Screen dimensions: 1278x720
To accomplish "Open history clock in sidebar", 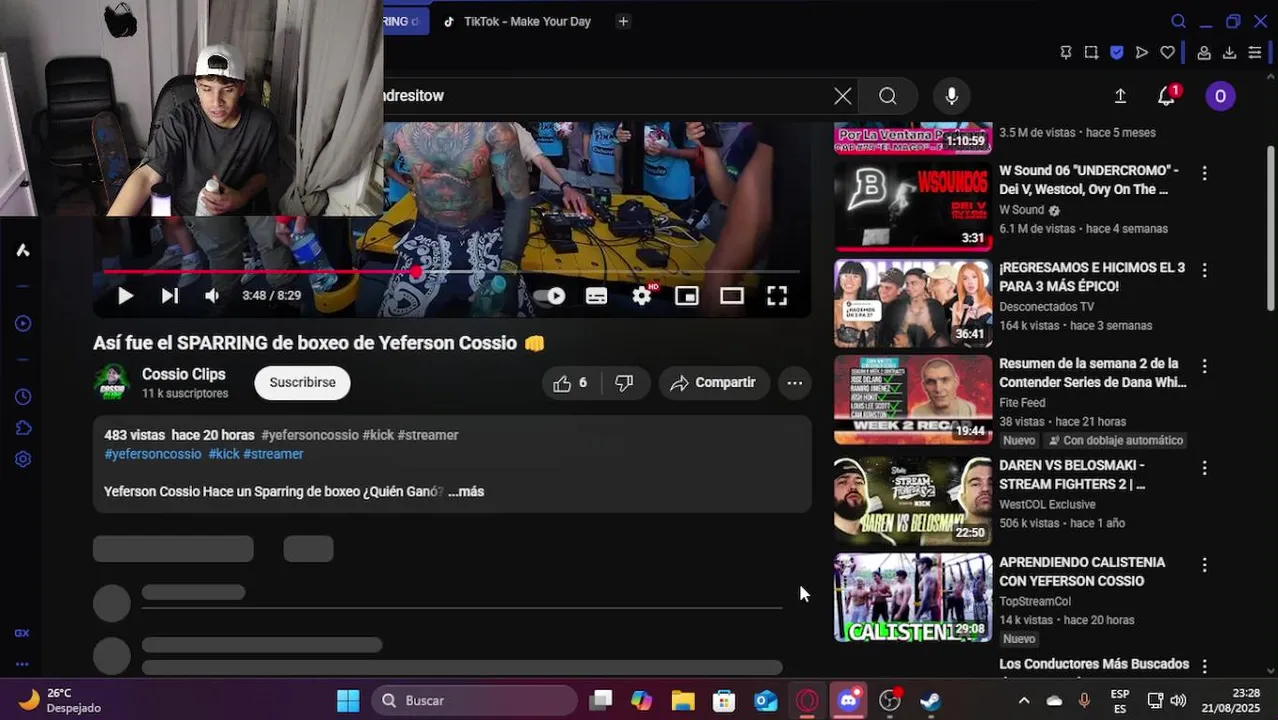I will pyautogui.click(x=23, y=397).
